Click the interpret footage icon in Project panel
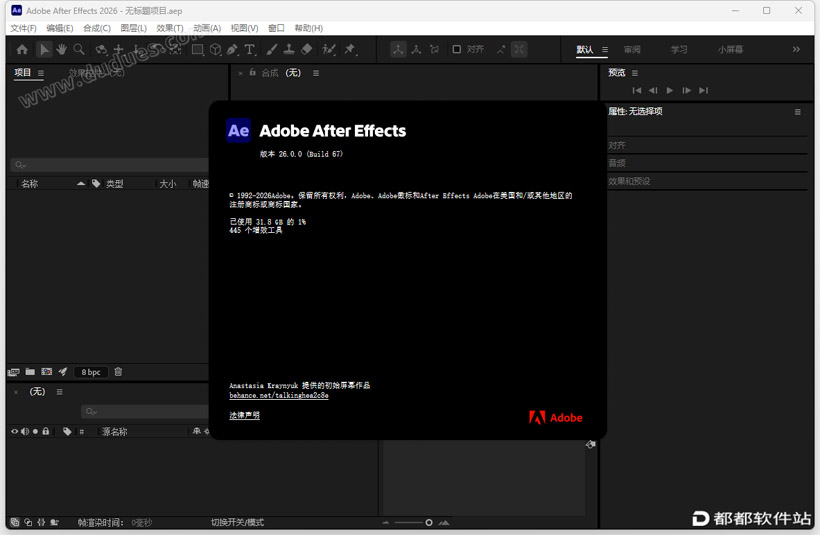 (14, 372)
